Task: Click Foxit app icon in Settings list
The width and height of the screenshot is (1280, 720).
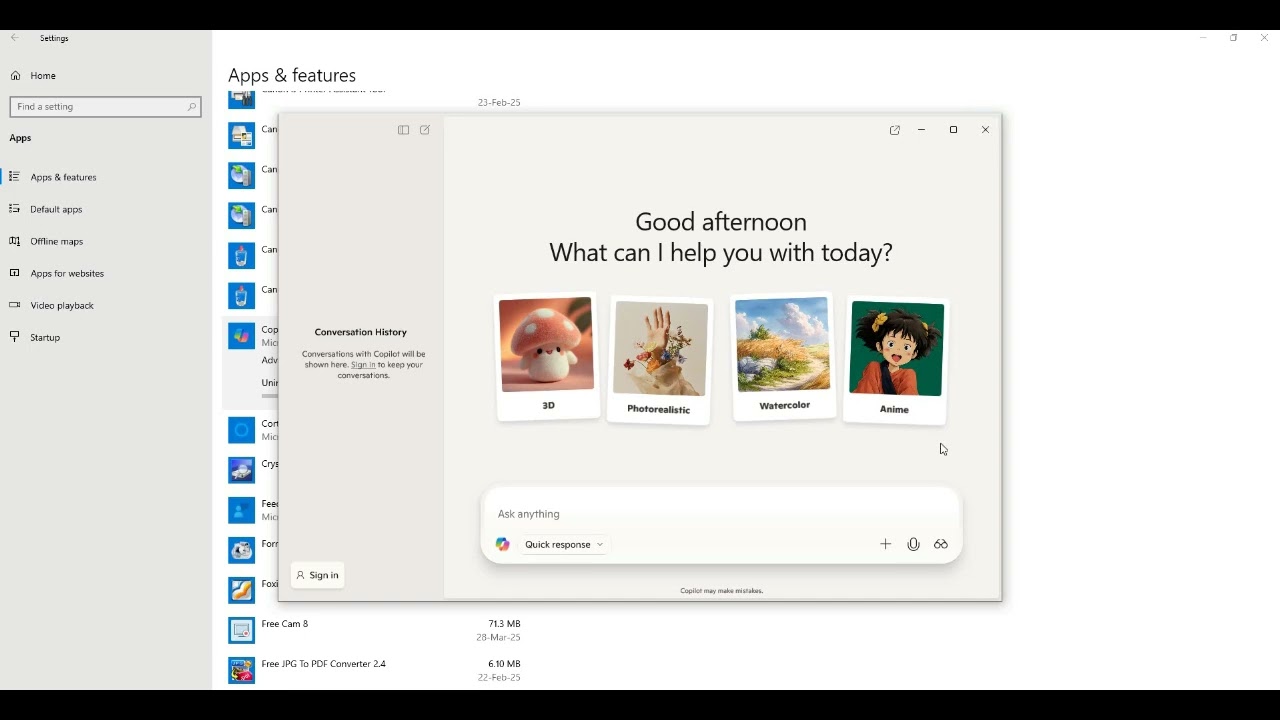Action: pyautogui.click(x=241, y=590)
